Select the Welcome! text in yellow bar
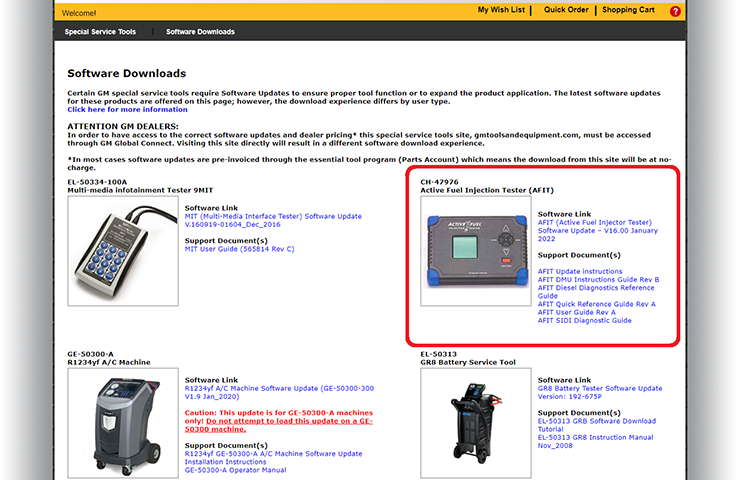This screenshot has height=480, width=740. point(79,13)
